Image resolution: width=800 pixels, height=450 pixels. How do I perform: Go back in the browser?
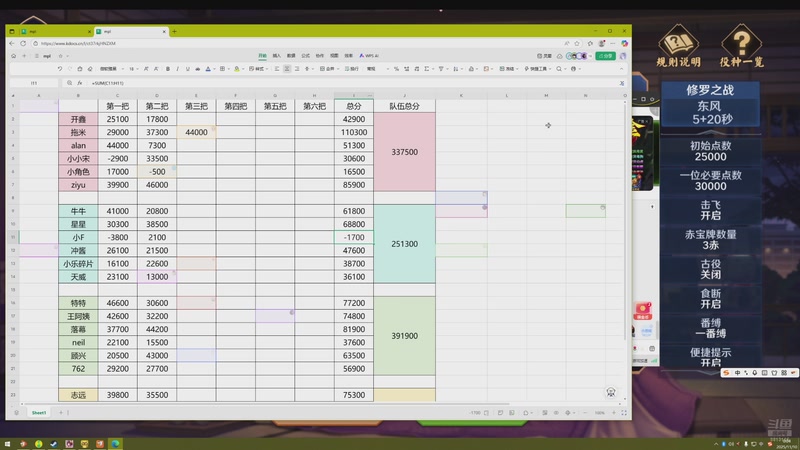(x=12, y=43)
